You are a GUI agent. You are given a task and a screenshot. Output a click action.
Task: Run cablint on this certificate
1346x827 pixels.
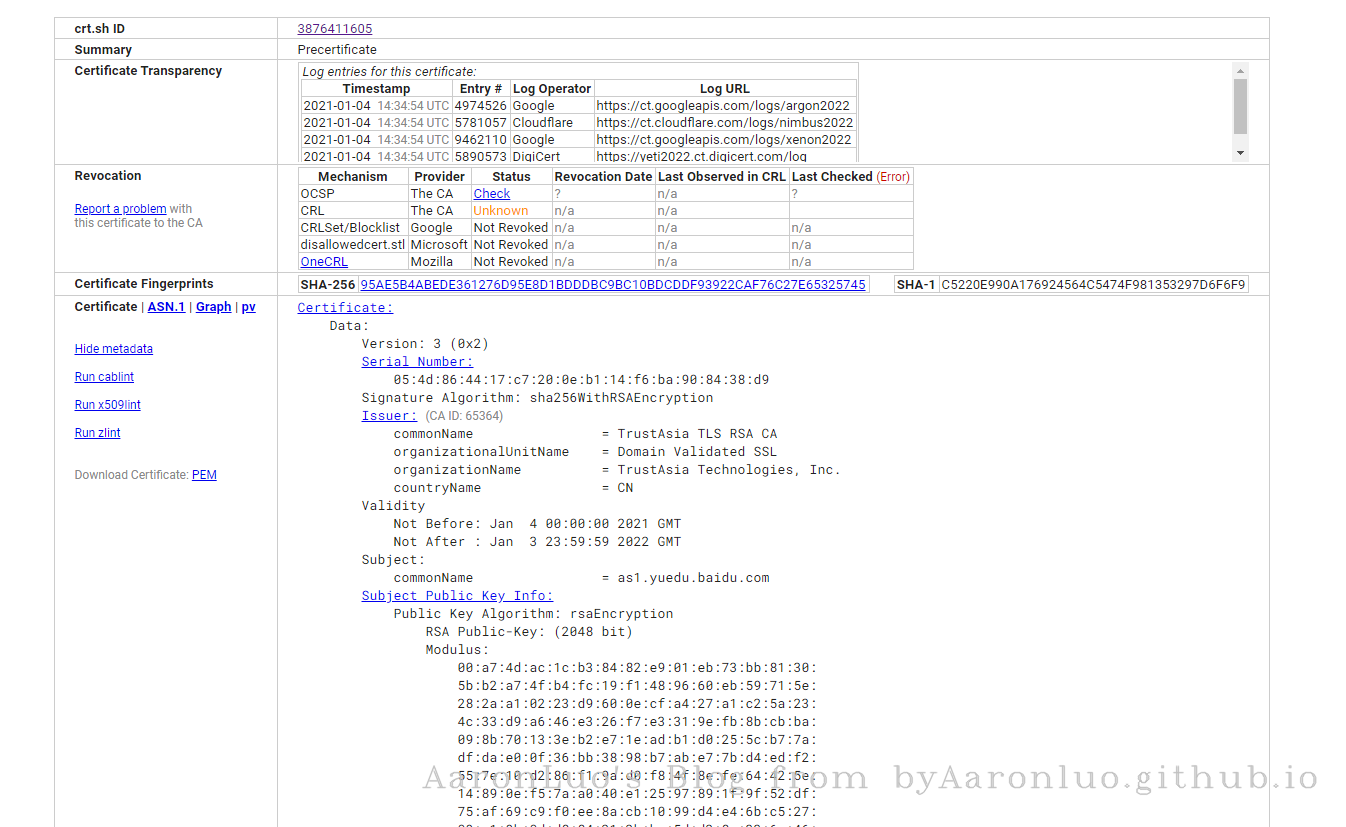[104, 377]
